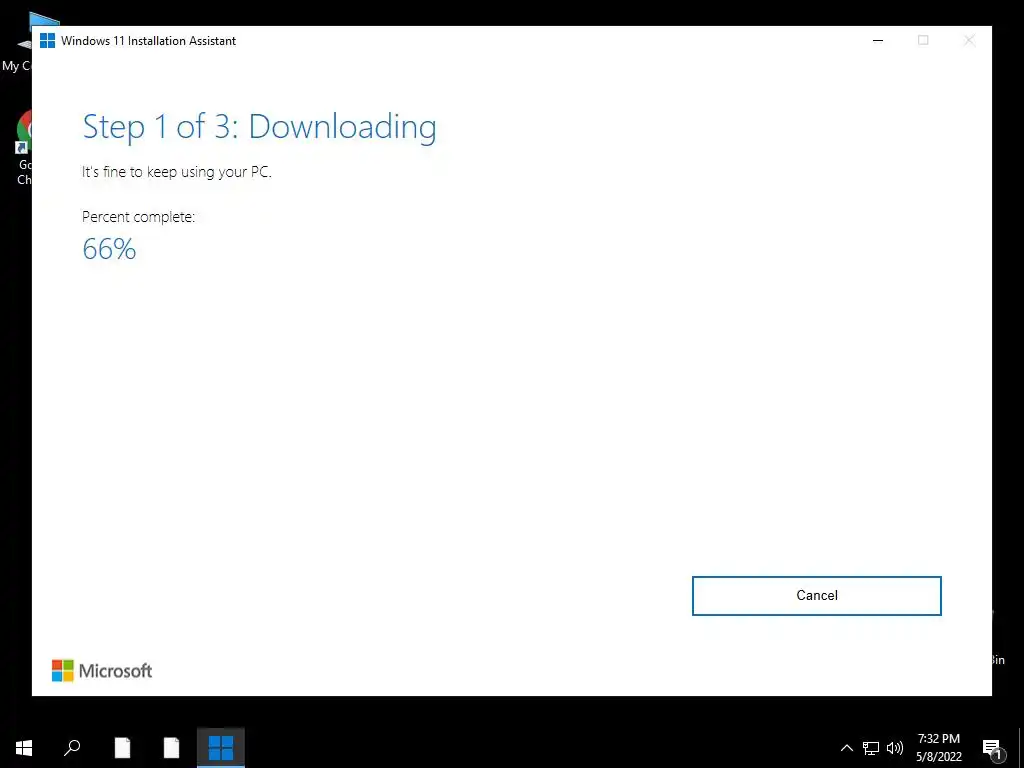Image resolution: width=1024 pixels, height=768 pixels.
Task: Click the 'Step 1 of 3: Downloading' heading
Action: pyautogui.click(x=259, y=127)
